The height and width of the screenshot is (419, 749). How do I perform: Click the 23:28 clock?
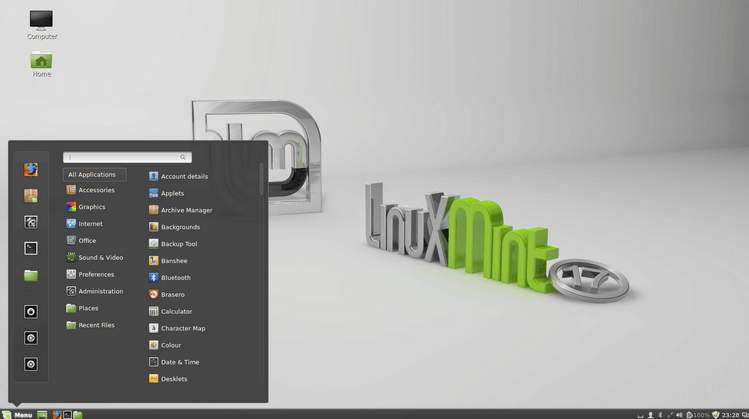730,415
